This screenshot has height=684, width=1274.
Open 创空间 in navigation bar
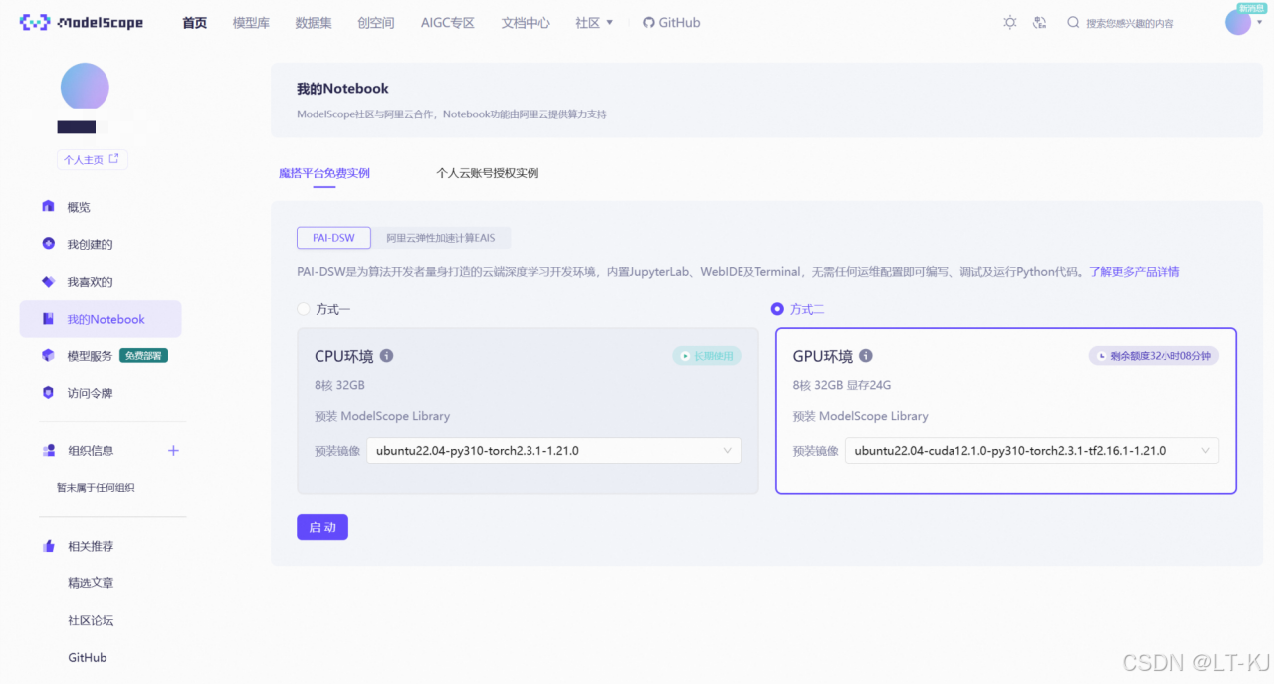tap(376, 22)
